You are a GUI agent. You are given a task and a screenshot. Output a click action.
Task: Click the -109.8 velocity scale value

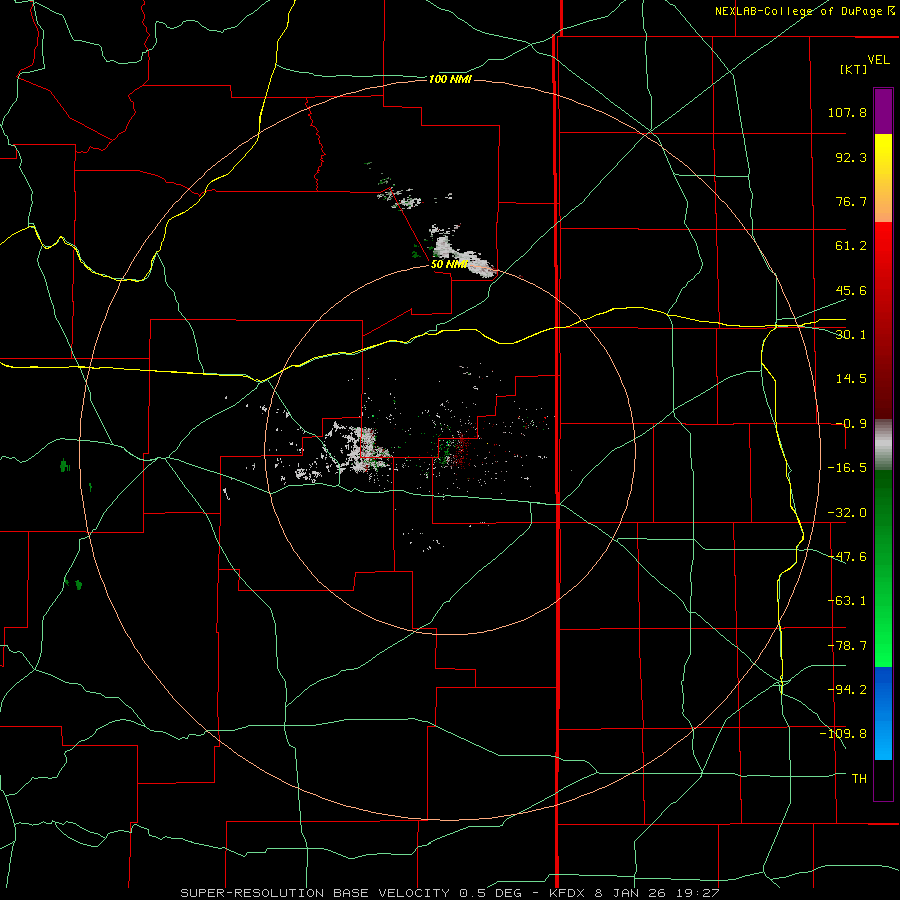843,734
